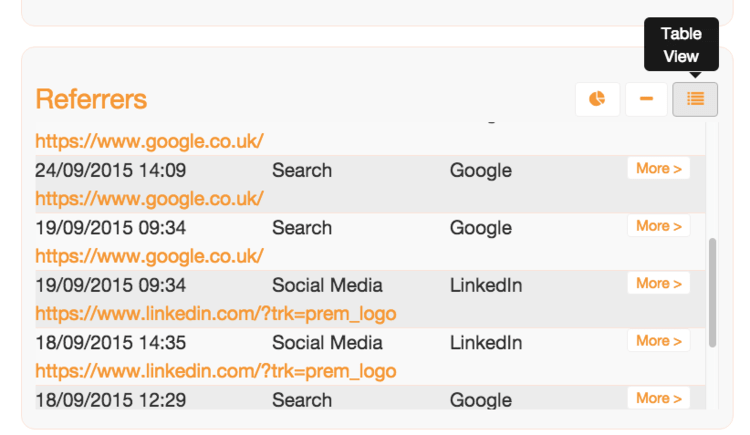Click More for 24/09/2015 14:09 entry
This screenshot has width=750, height=435.
659,168
